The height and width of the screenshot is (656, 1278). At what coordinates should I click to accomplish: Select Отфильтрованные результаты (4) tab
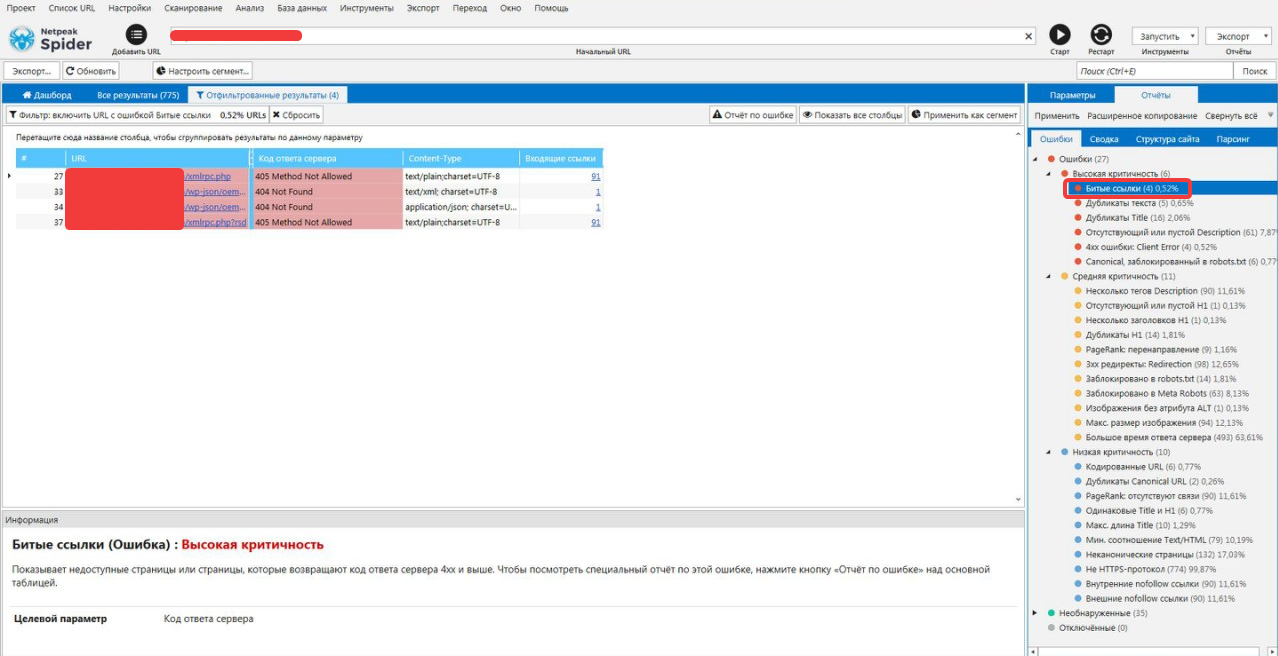[267, 95]
